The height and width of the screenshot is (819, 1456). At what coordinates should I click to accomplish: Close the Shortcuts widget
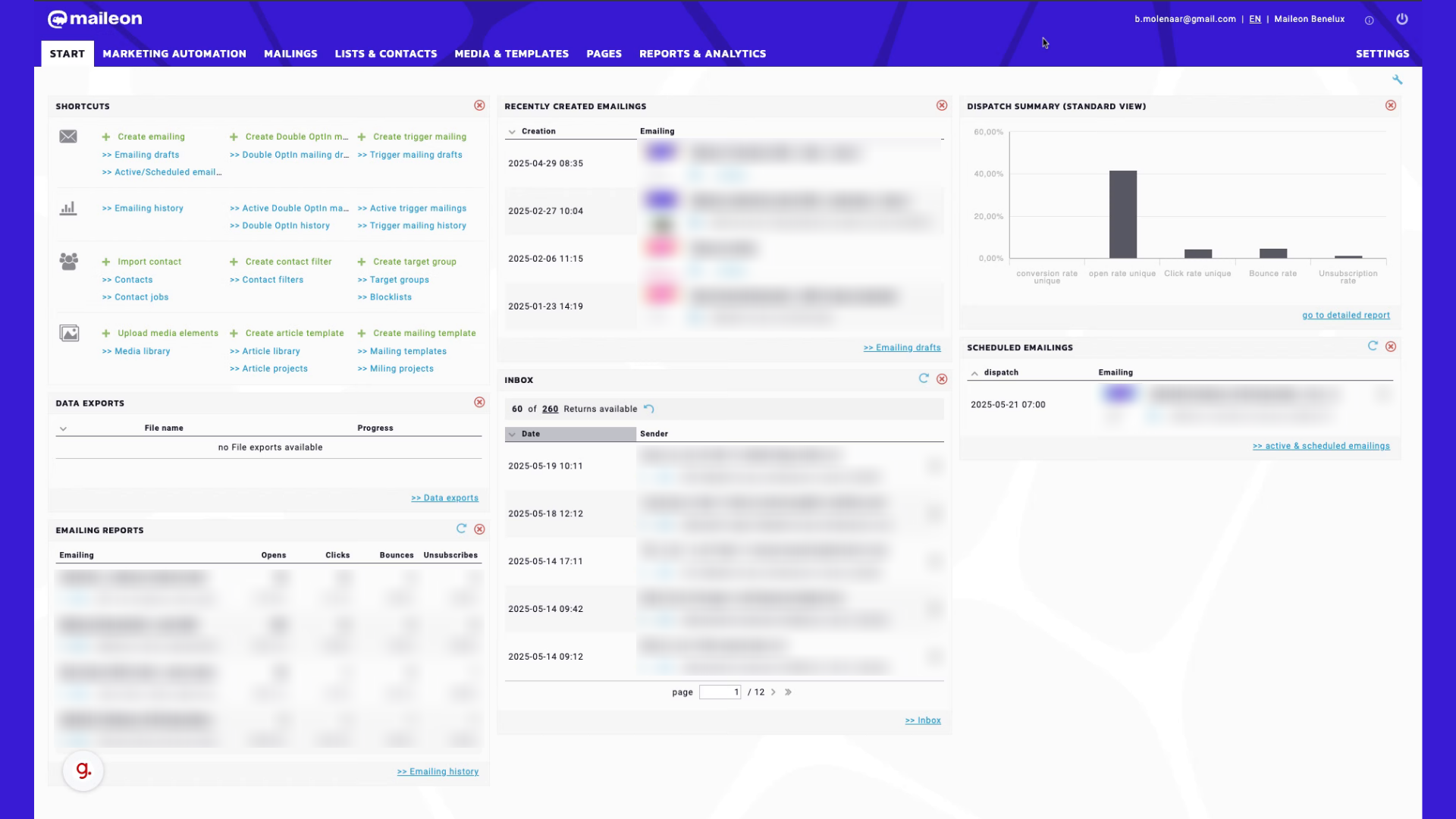pos(479,105)
